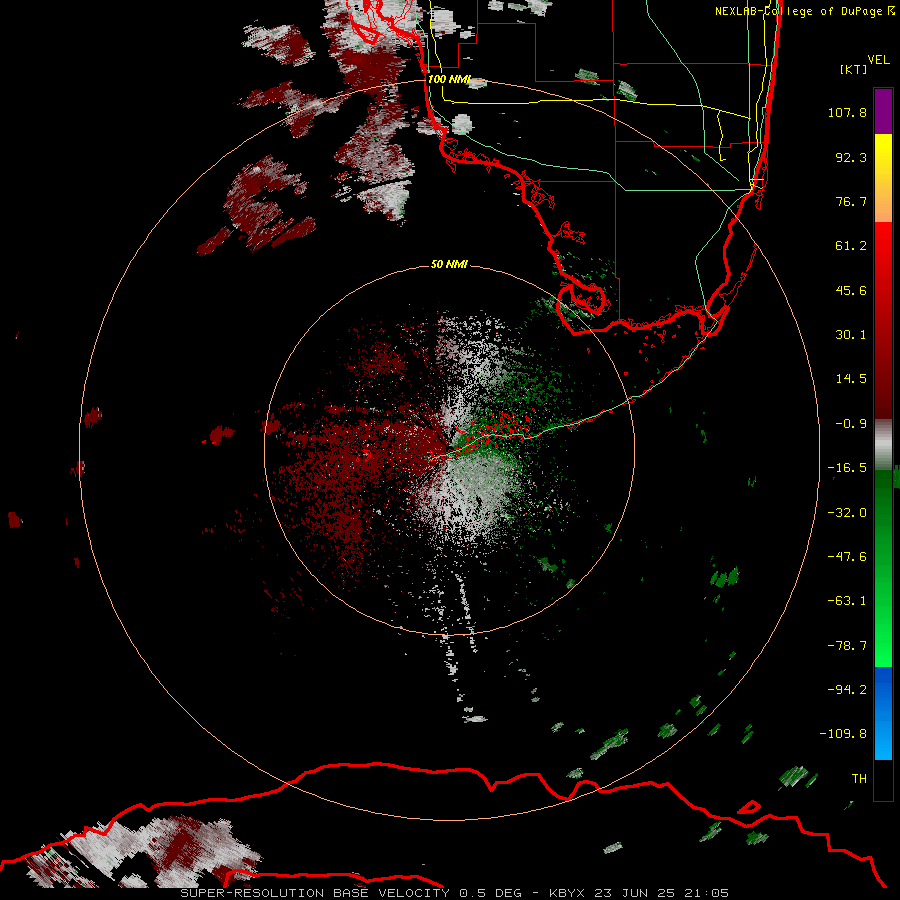
Task: Click the -0.9 scale value
Action: (851, 424)
